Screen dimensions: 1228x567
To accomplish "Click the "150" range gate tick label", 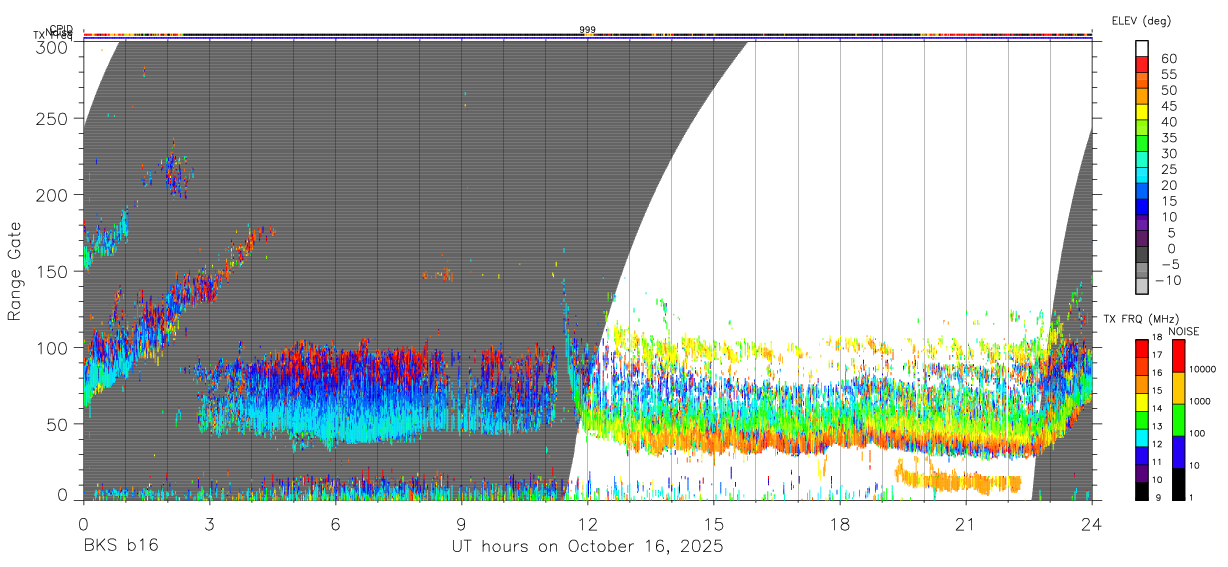I will 54,271.
